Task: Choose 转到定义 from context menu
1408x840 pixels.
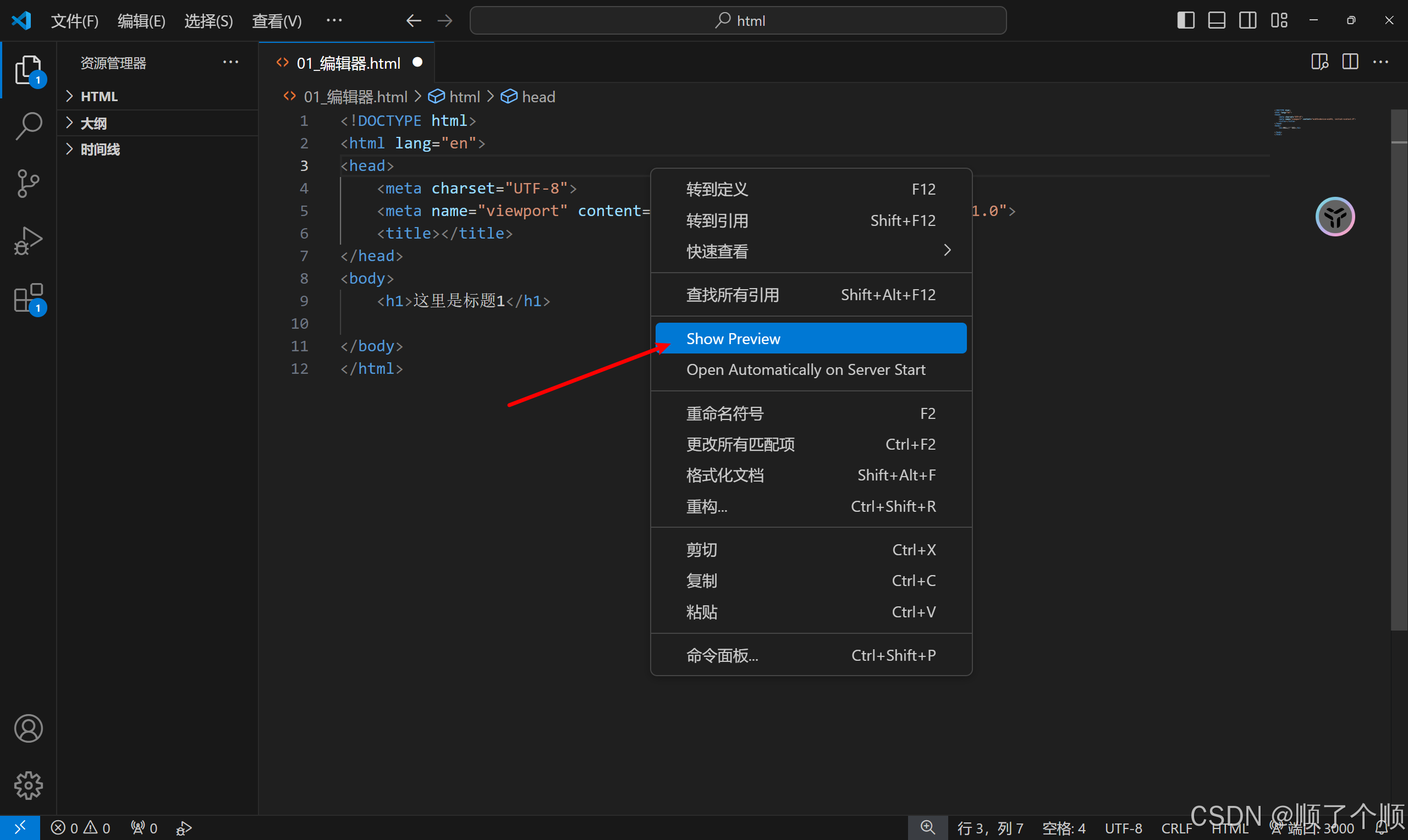Action: tap(811, 189)
